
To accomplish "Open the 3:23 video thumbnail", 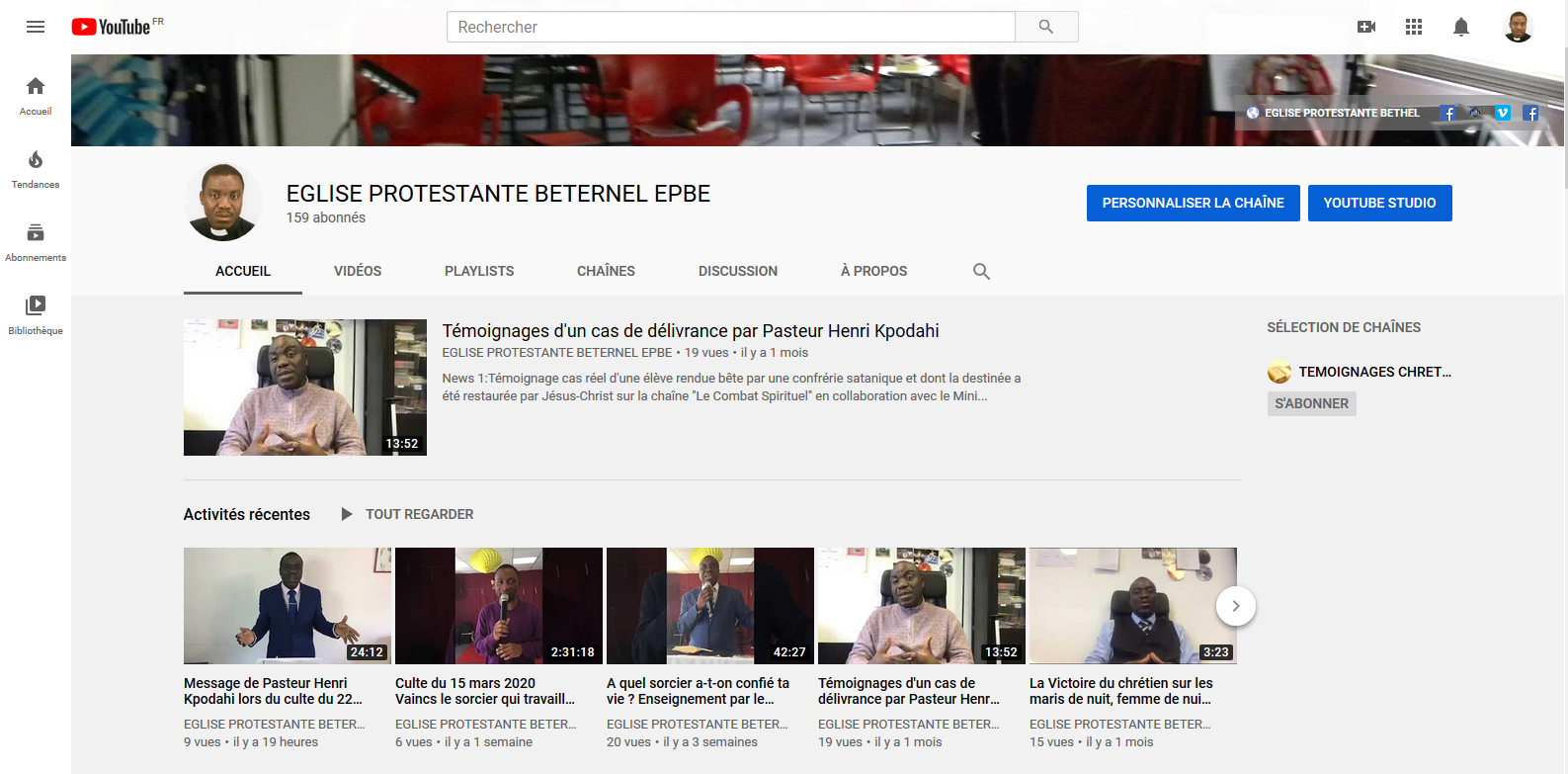I will [1133, 606].
